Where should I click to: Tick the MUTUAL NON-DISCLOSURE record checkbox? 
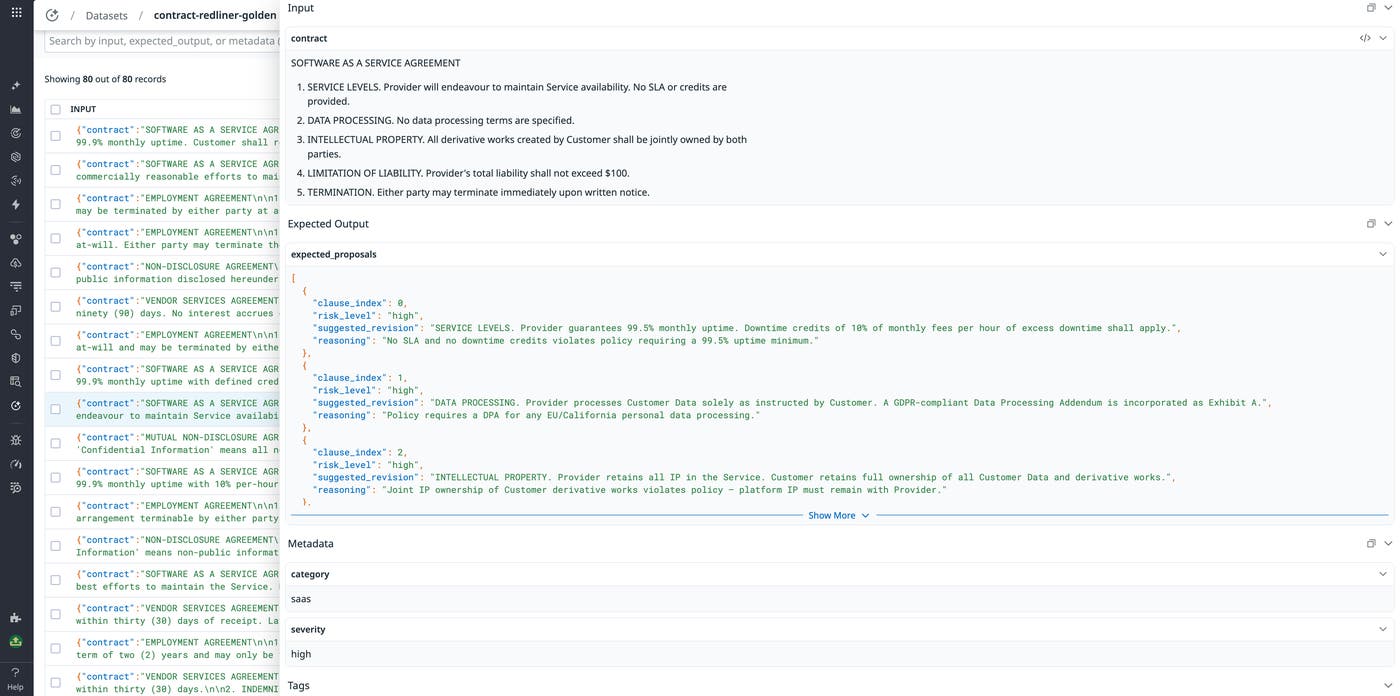tap(55, 444)
